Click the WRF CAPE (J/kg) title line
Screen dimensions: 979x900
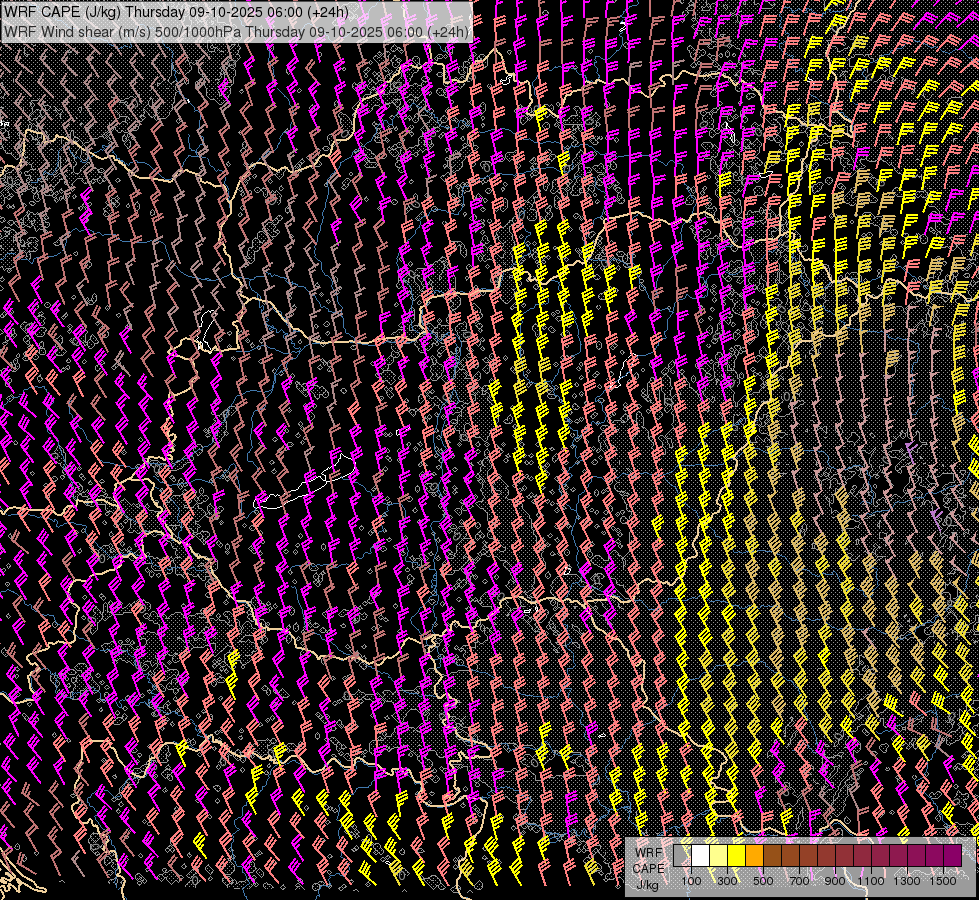pyautogui.click(x=176, y=12)
